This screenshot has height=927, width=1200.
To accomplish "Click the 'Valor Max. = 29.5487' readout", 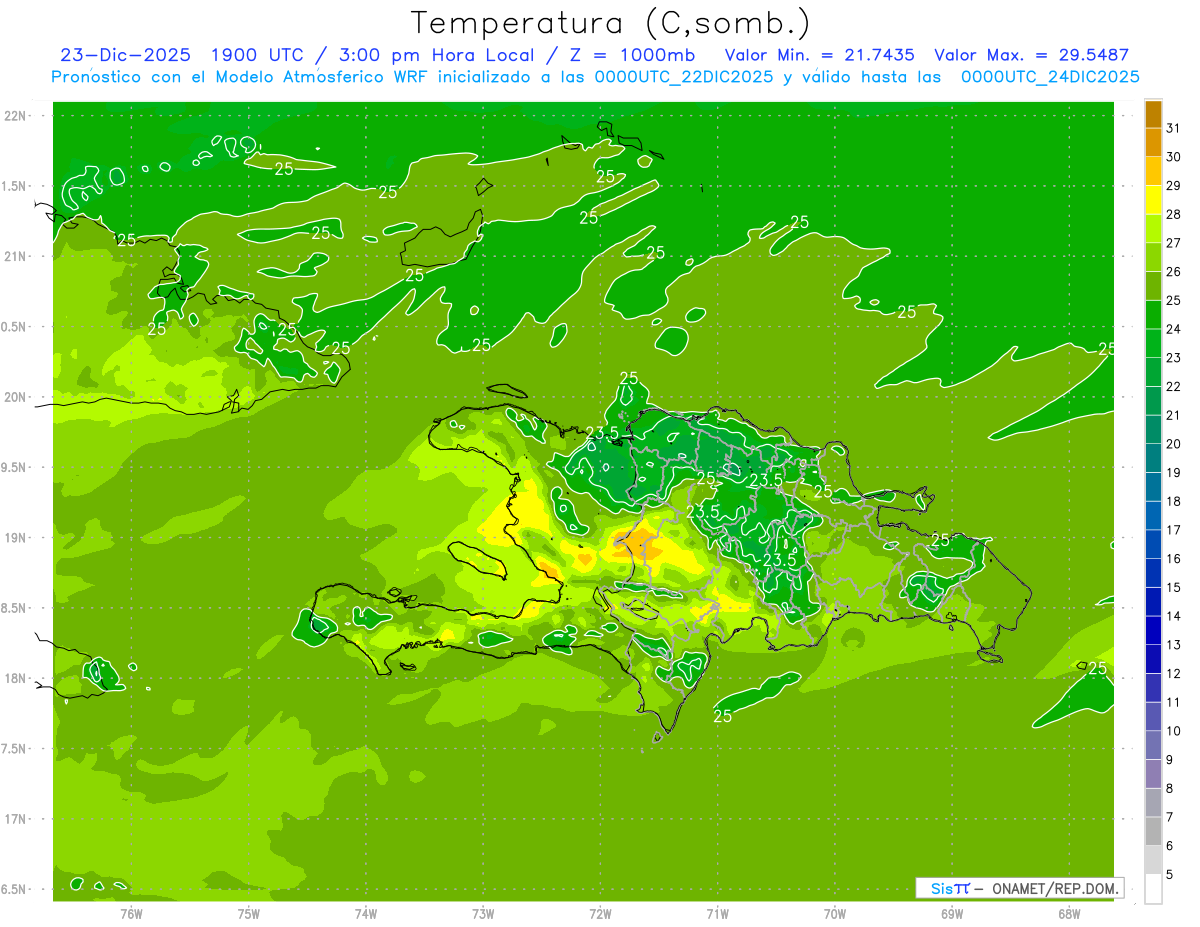I will tap(1031, 55).
